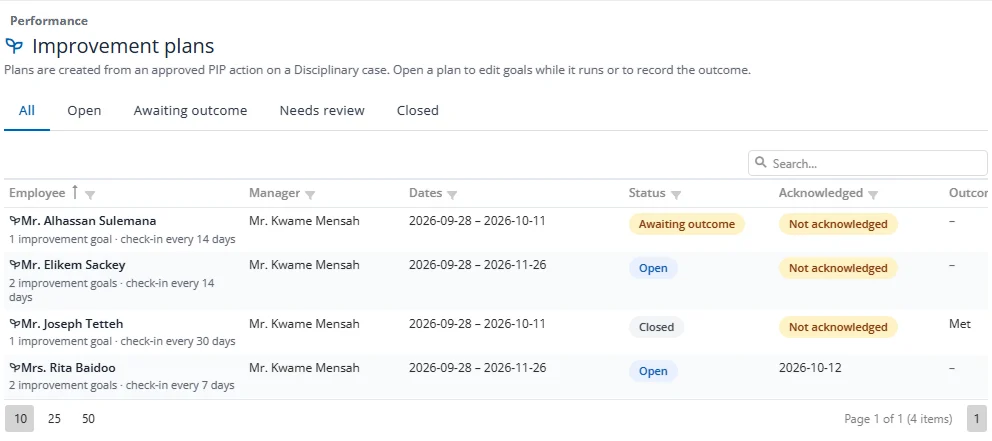Click Not acknowledged badge in Joseph Tetteh row
992x441 pixels.
pyautogui.click(x=838, y=327)
